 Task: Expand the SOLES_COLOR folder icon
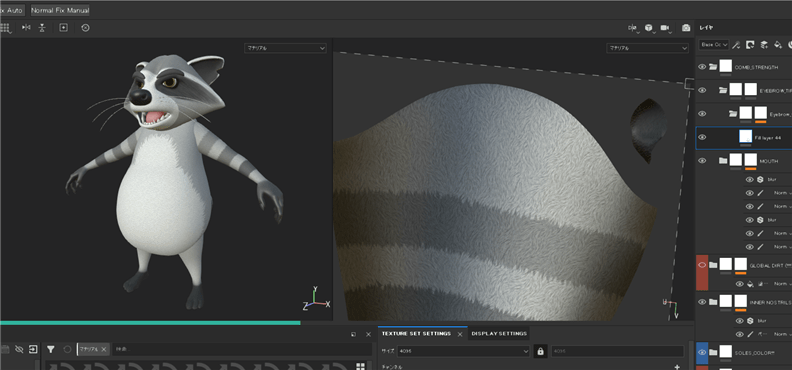point(713,352)
